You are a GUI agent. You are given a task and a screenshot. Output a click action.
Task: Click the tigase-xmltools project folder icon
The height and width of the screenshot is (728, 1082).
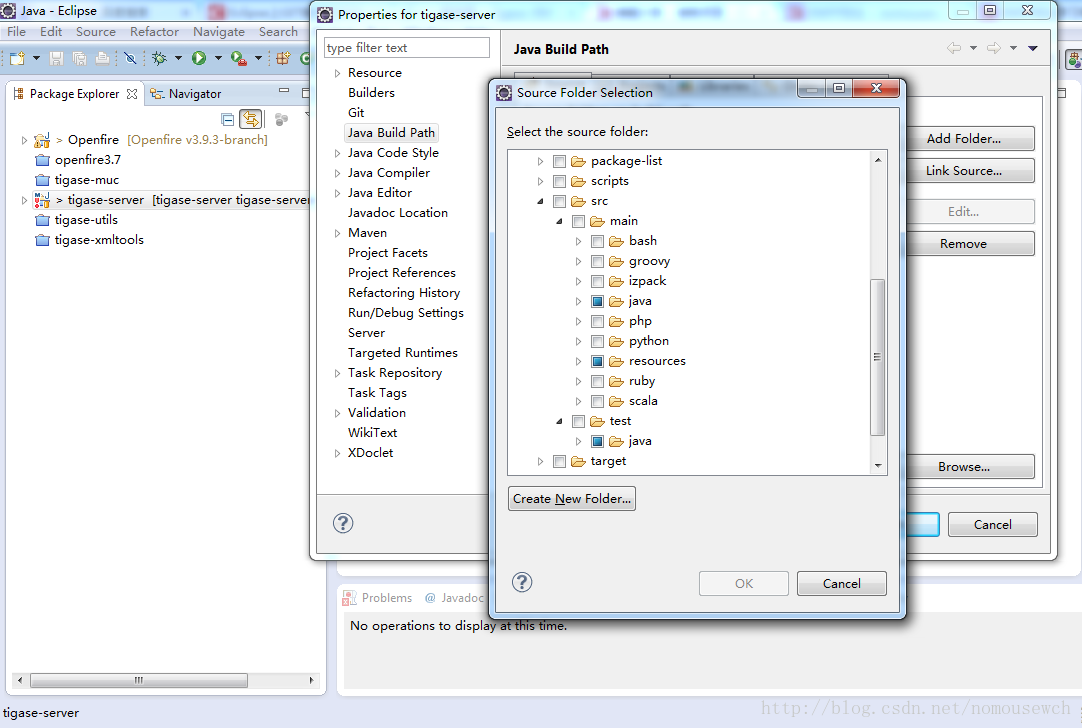(x=43, y=240)
